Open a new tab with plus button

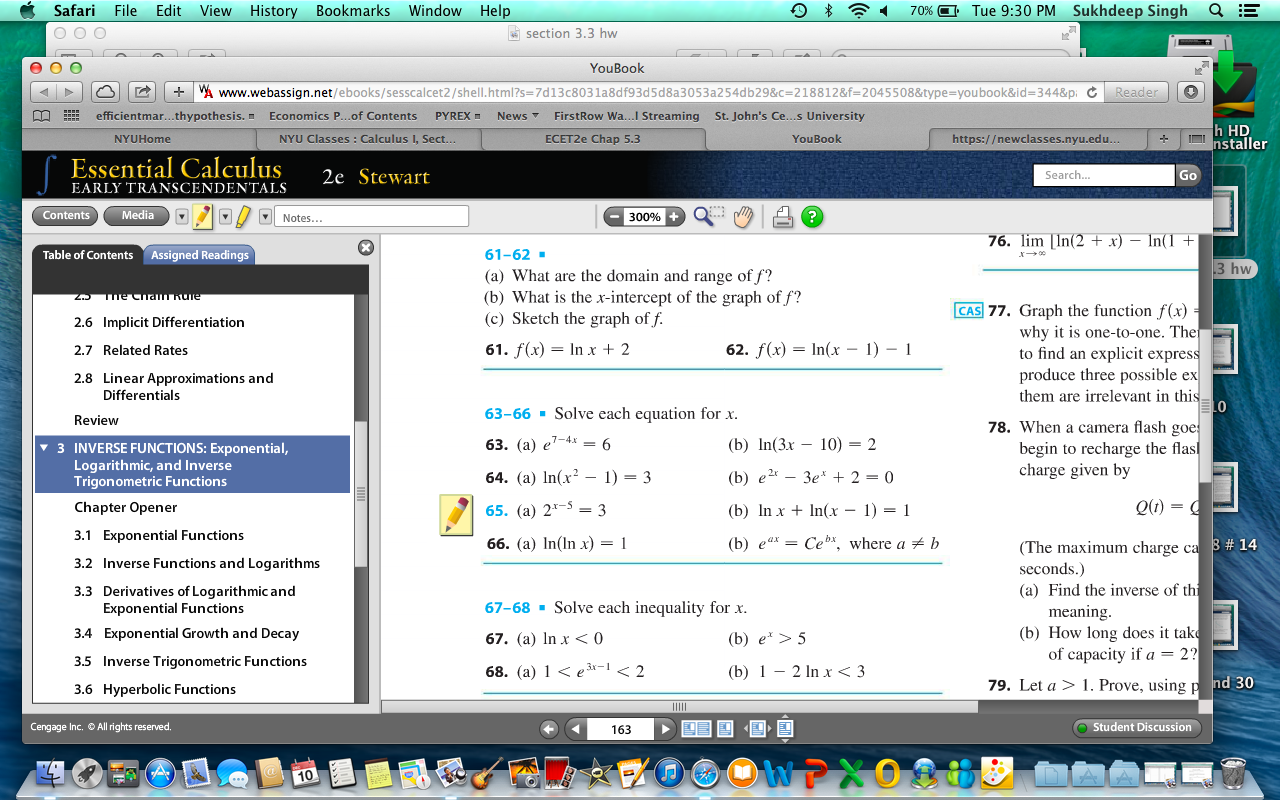tap(1163, 139)
